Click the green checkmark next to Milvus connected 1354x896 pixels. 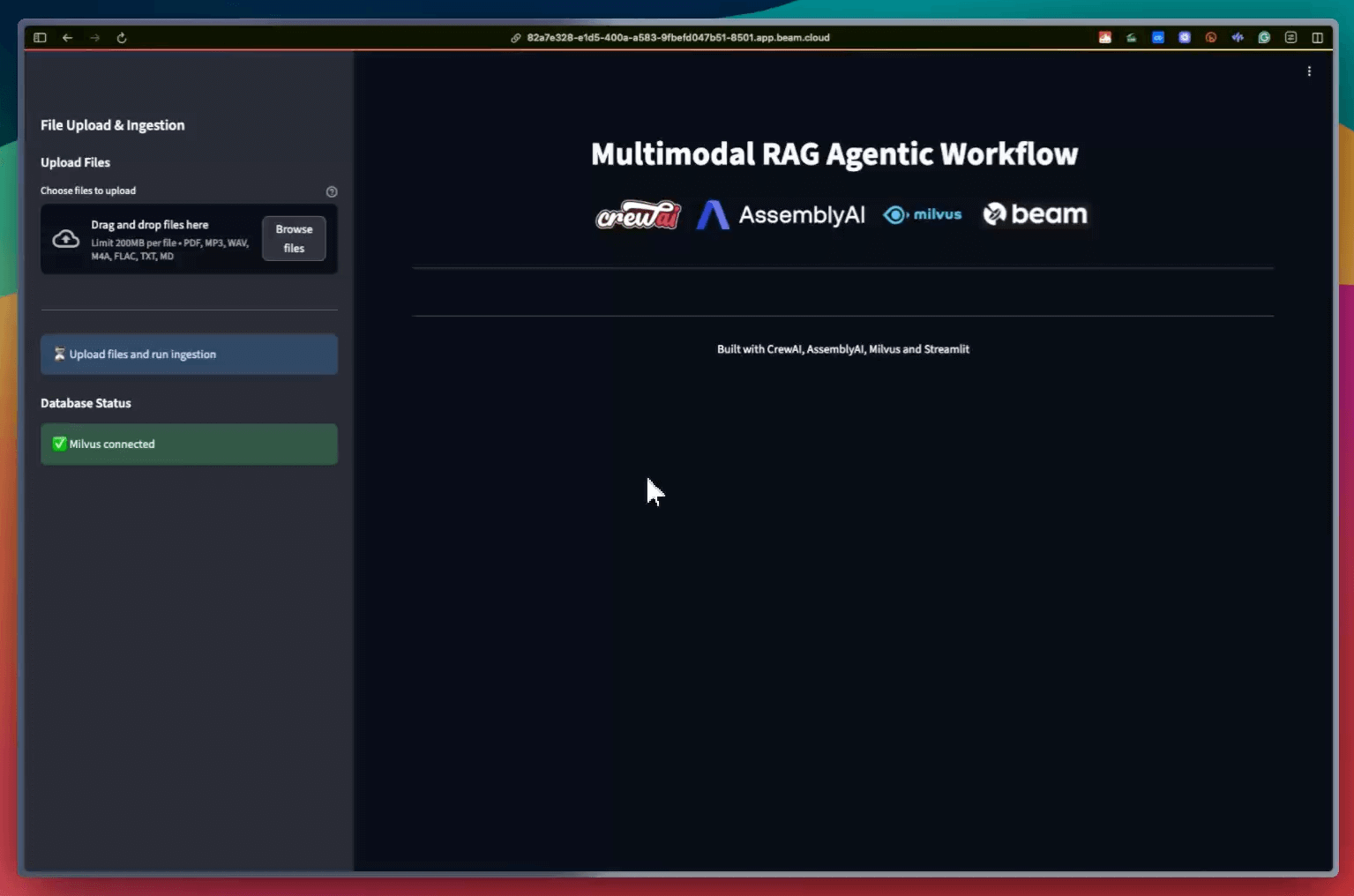[60, 444]
